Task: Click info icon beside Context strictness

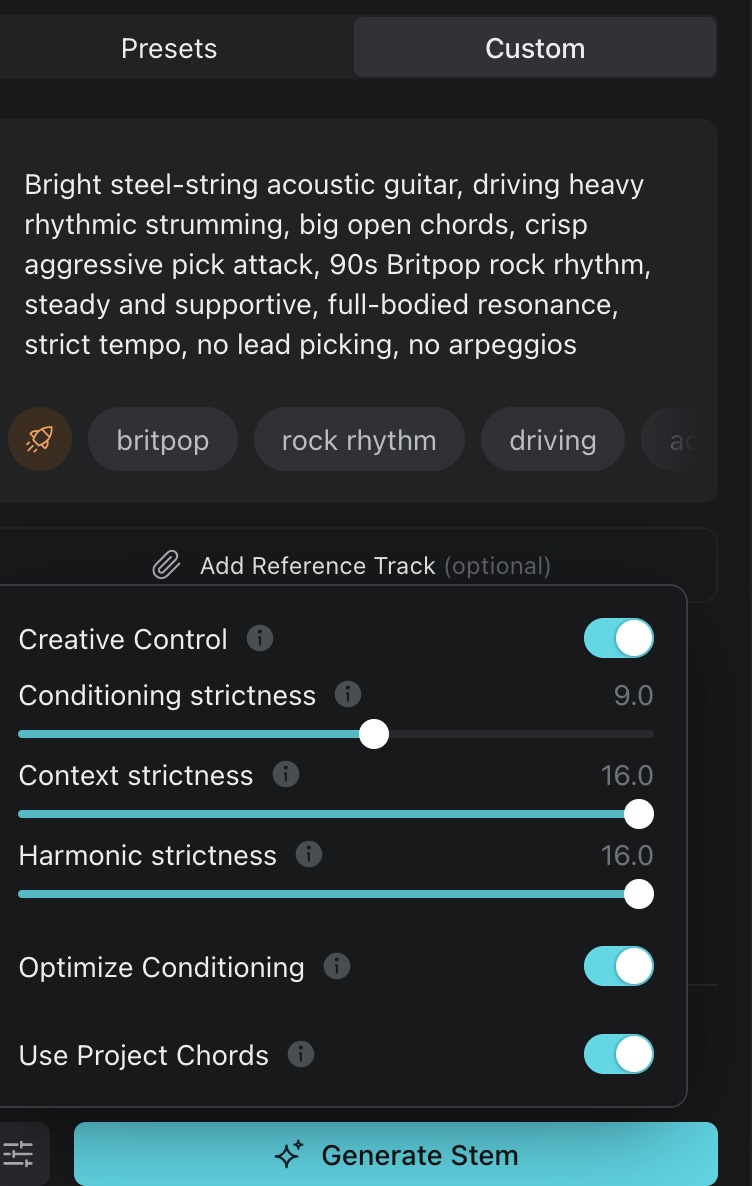Action: (286, 774)
